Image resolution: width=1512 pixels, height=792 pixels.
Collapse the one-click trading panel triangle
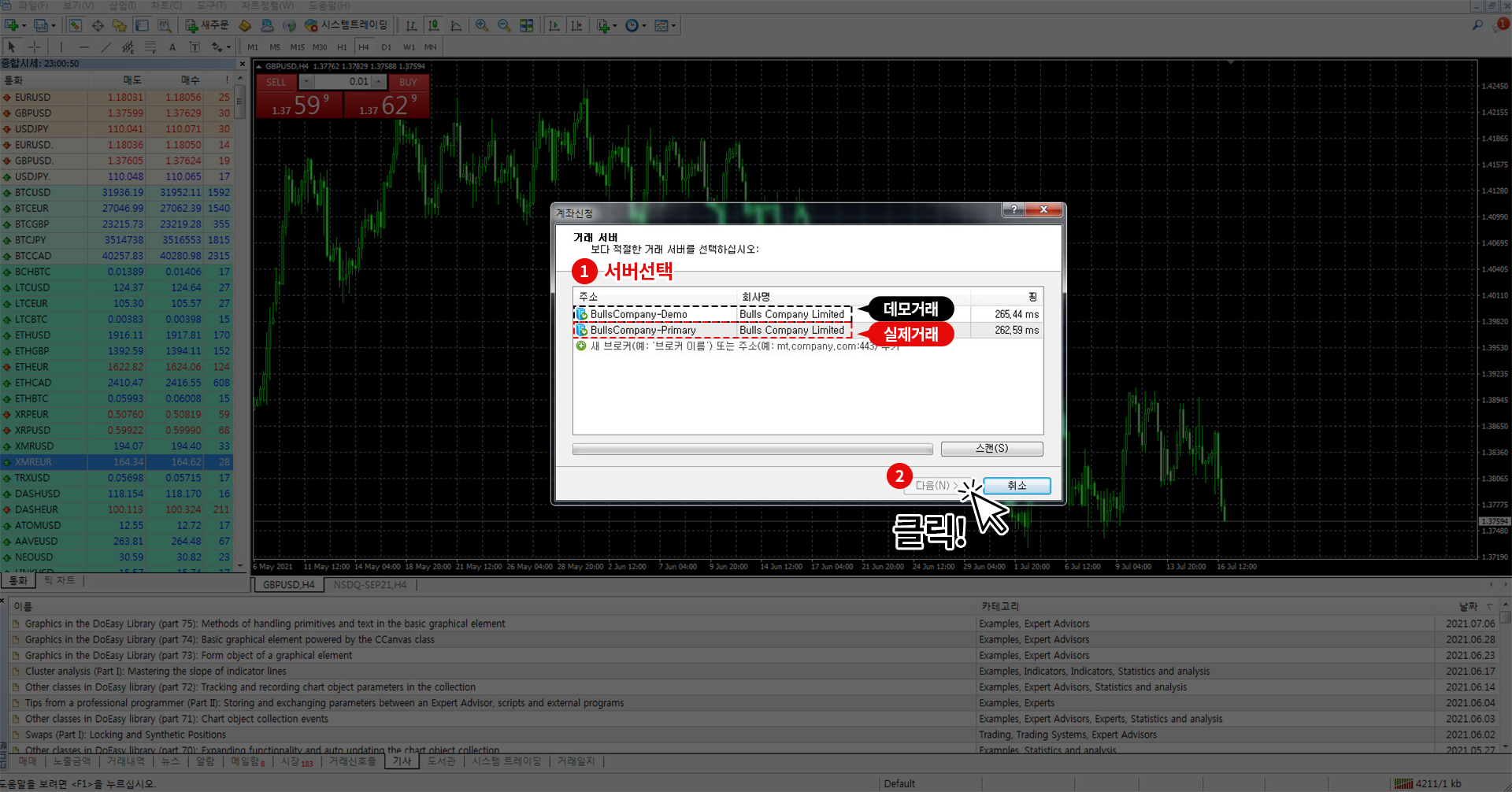point(260,67)
